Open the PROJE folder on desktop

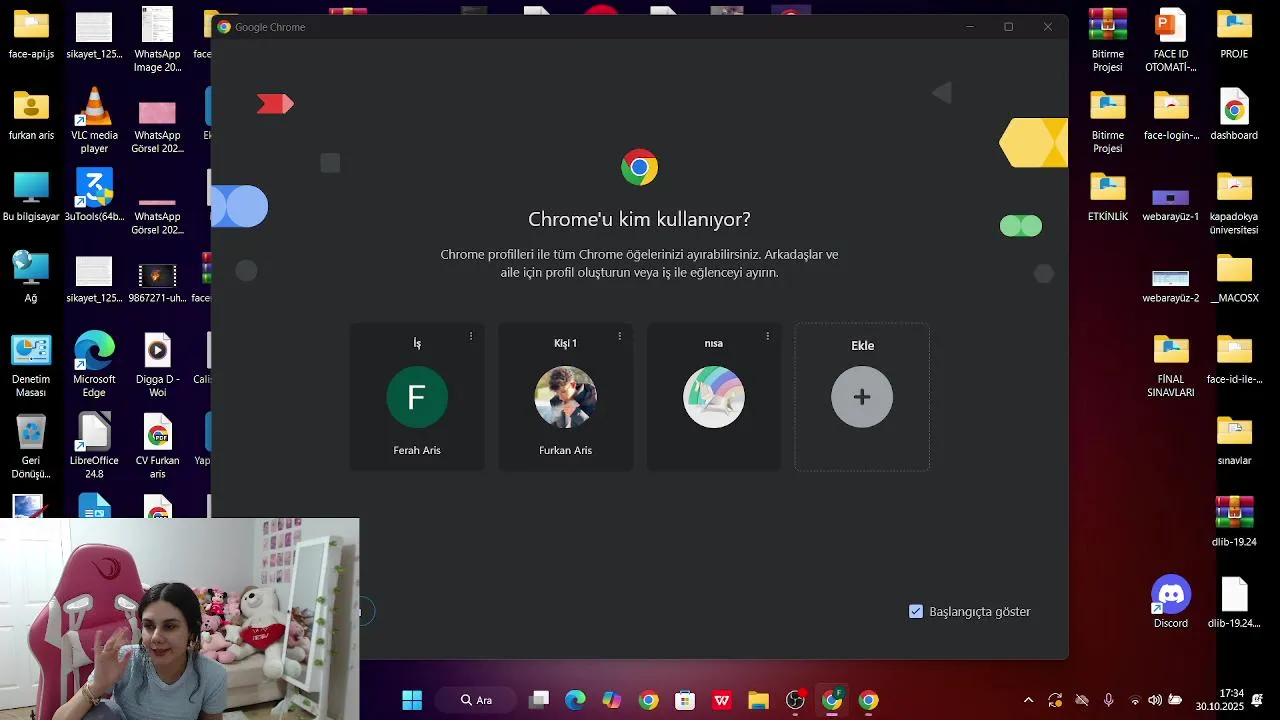point(1234,34)
